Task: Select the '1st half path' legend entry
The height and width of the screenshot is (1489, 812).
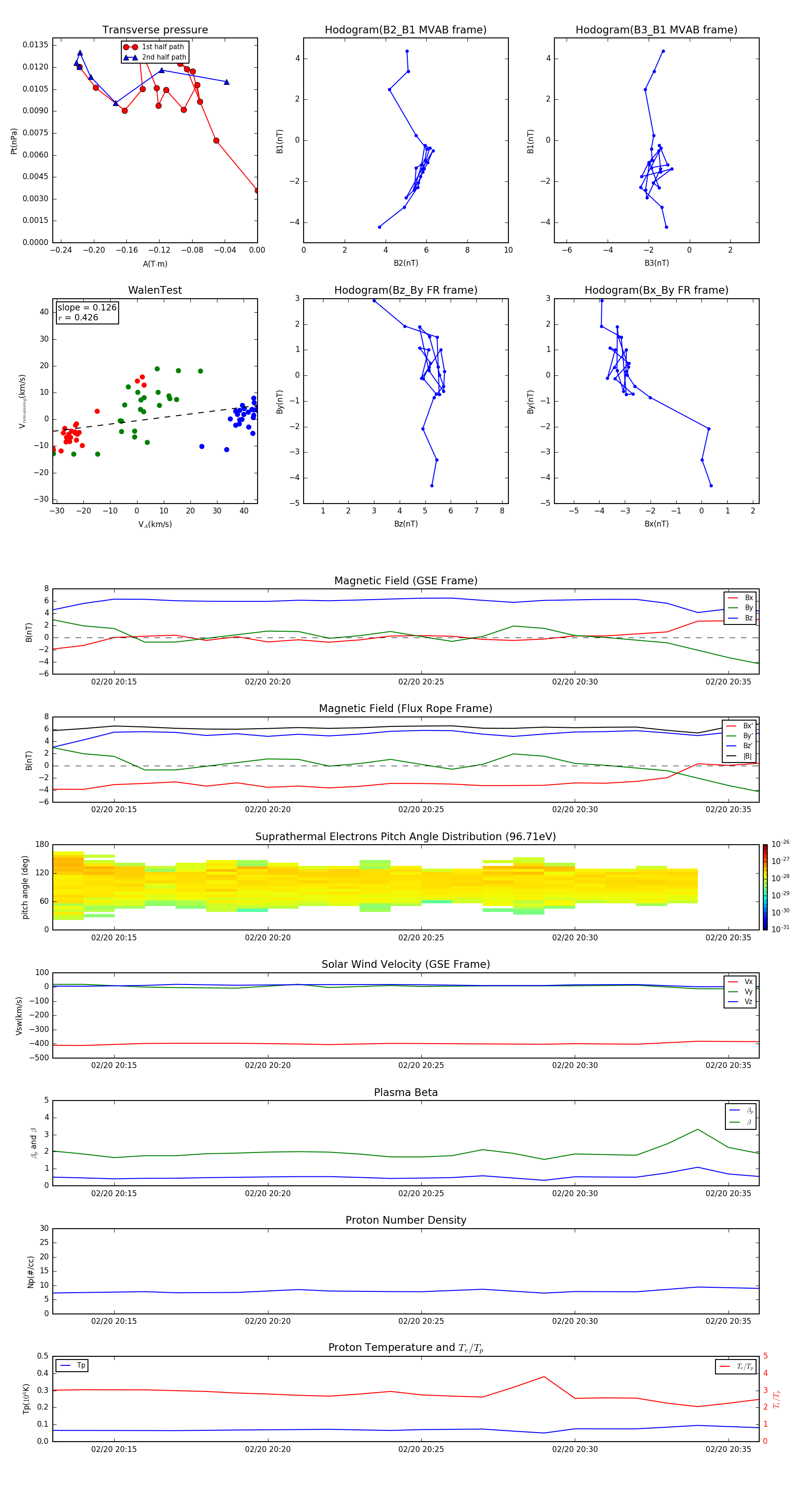Action: [154, 47]
